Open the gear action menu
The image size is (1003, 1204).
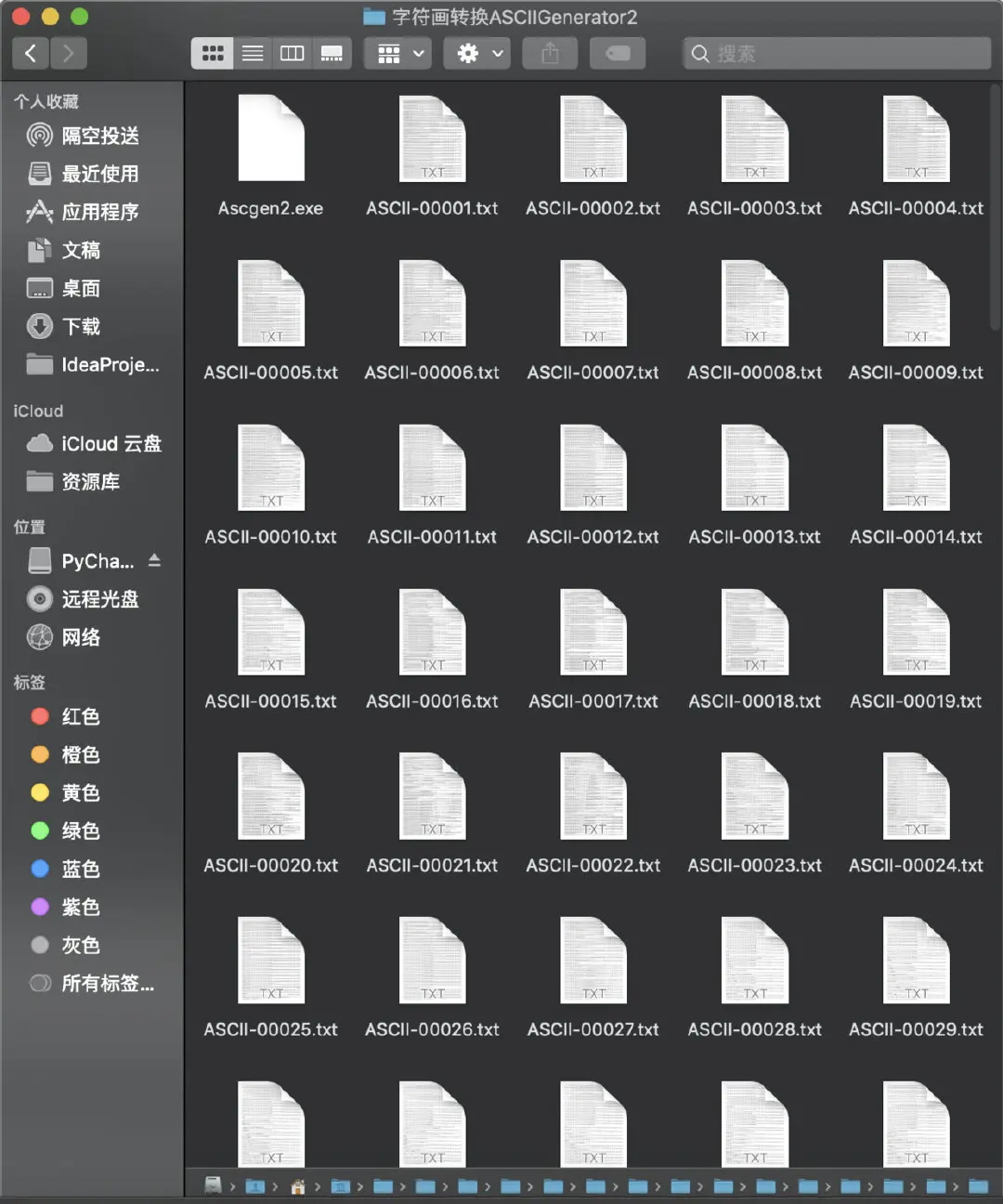click(x=479, y=54)
